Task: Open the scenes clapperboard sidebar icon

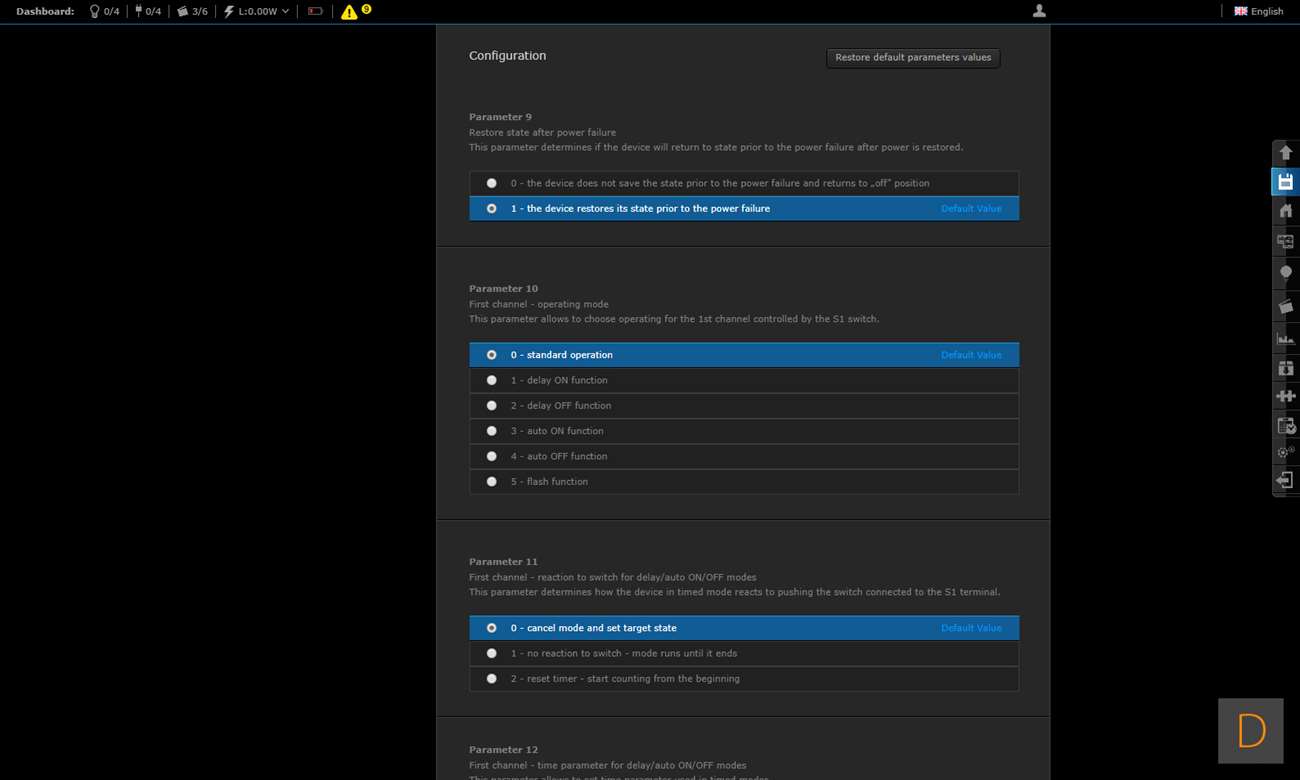Action: [x=1285, y=307]
